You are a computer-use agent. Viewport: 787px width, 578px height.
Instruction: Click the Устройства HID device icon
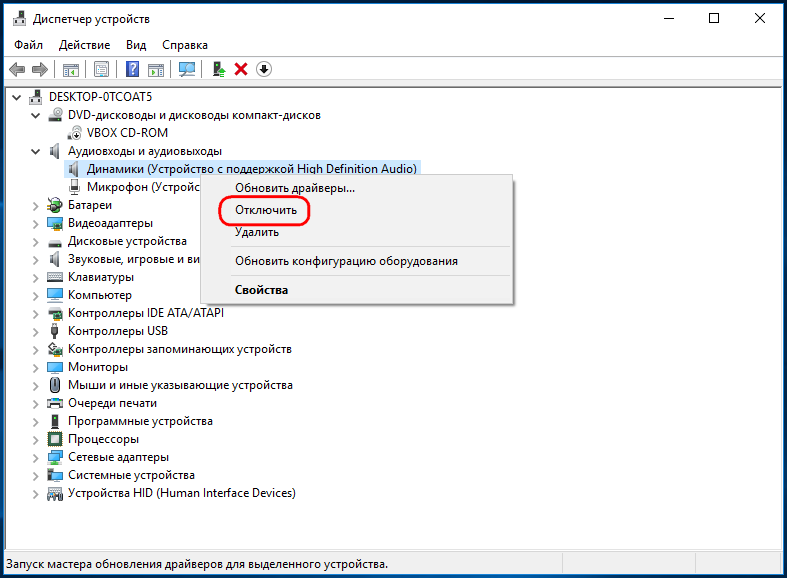click(54, 494)
